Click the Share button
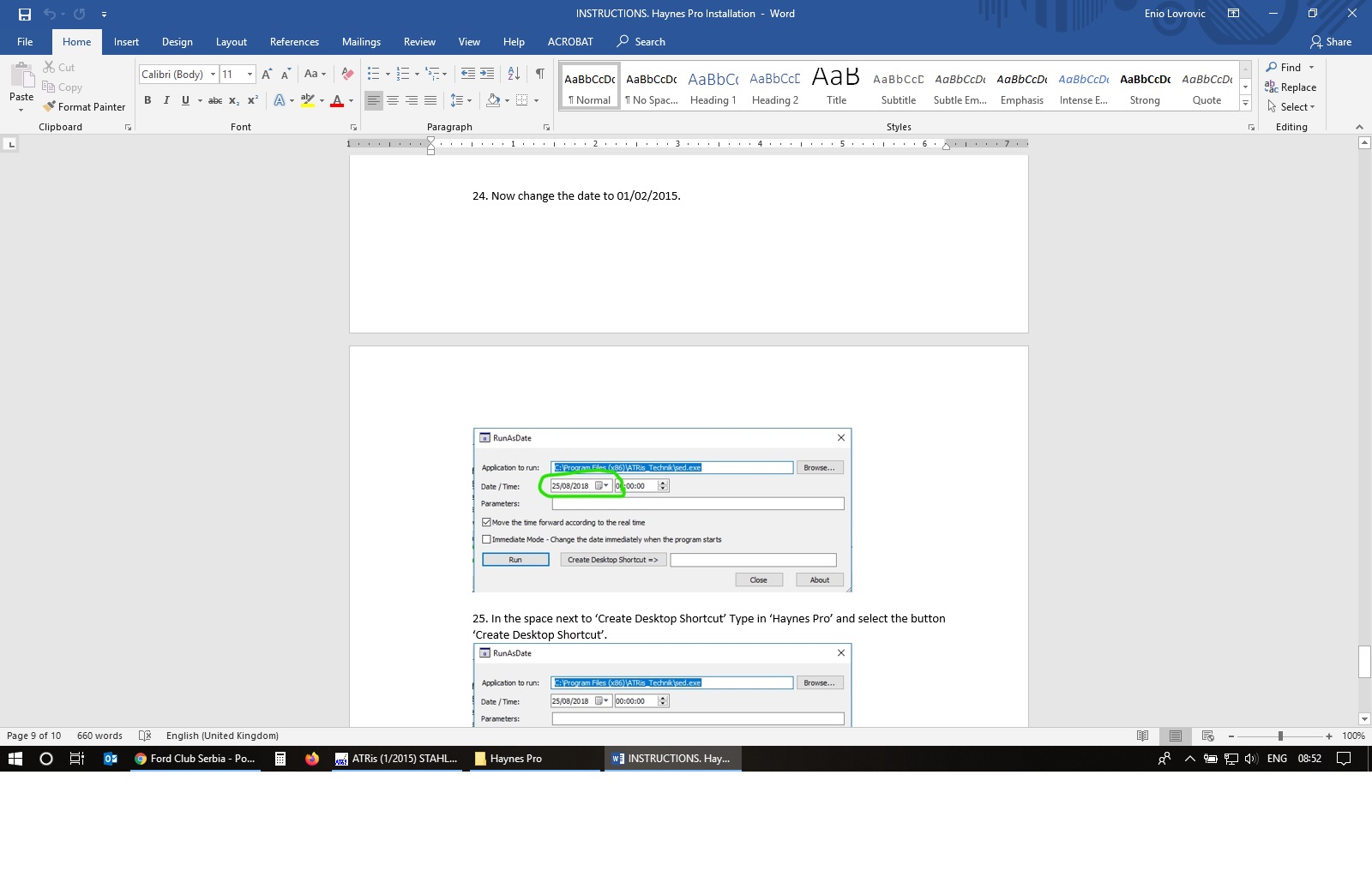The image size is (1372, 889). [1331, 42]
